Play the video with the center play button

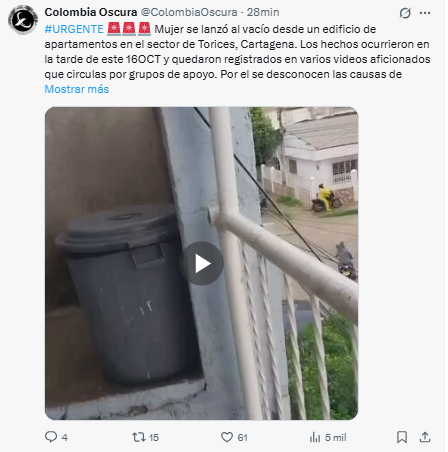(x=201, y=263)
